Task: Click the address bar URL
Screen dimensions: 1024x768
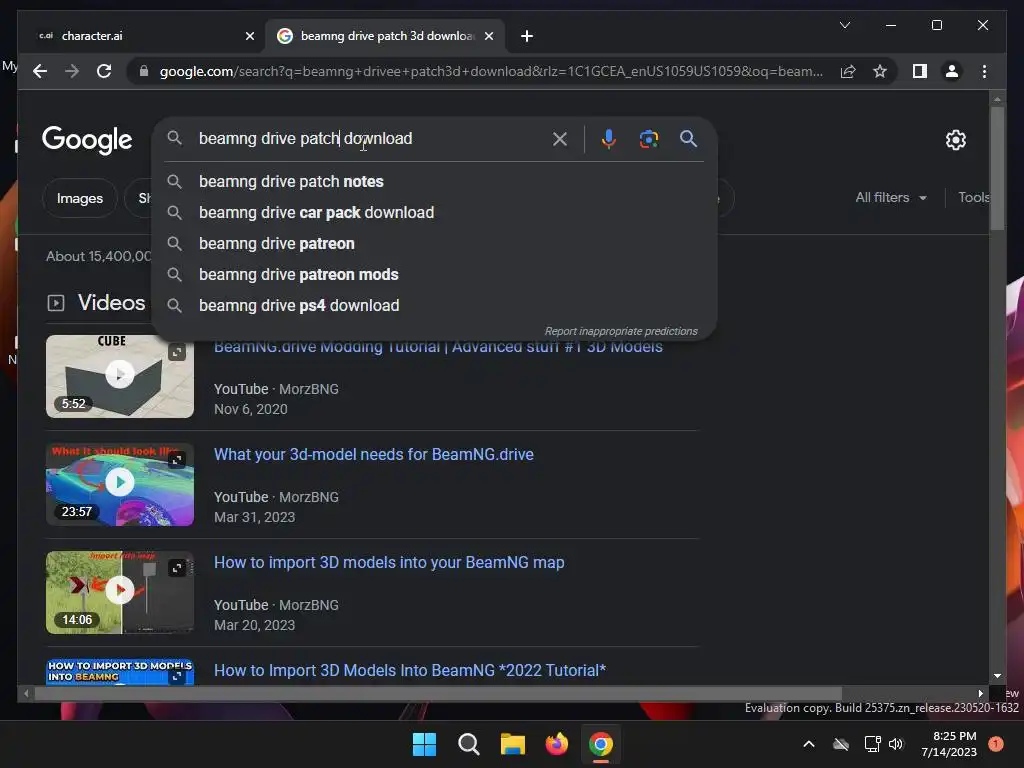Action: pos(491,71)
